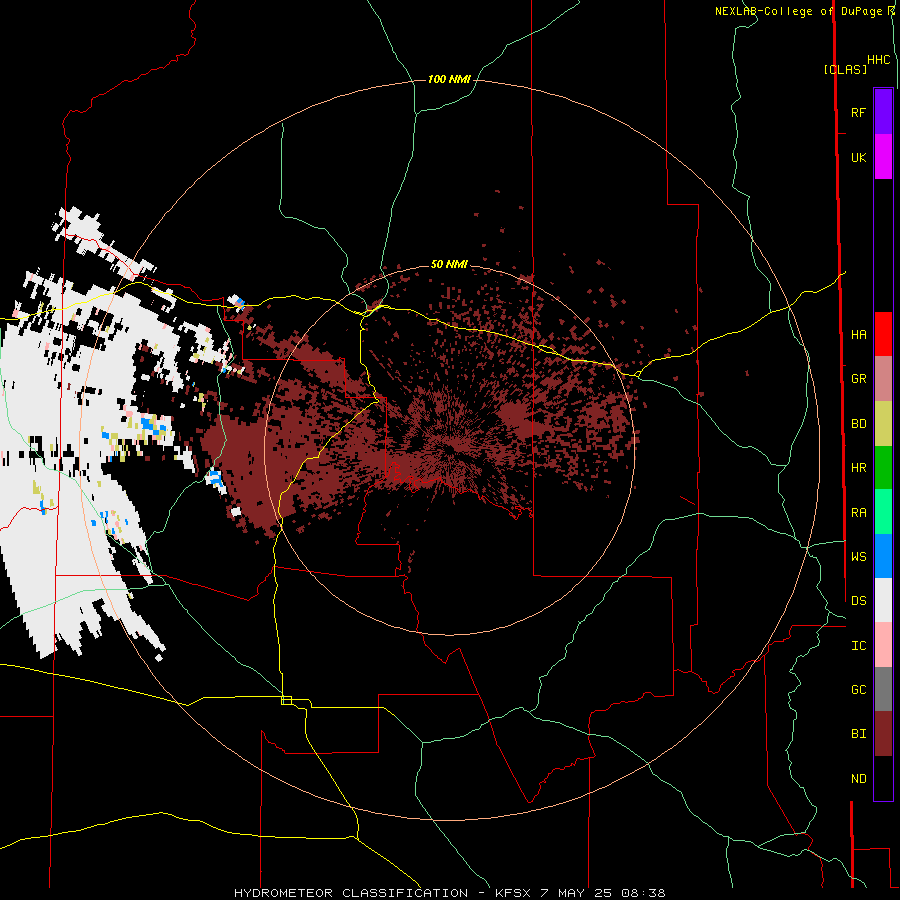This screenshot has width=900, height=900.
Task: Click the red HA legend color swatch
Action: [x=883, y=334]
